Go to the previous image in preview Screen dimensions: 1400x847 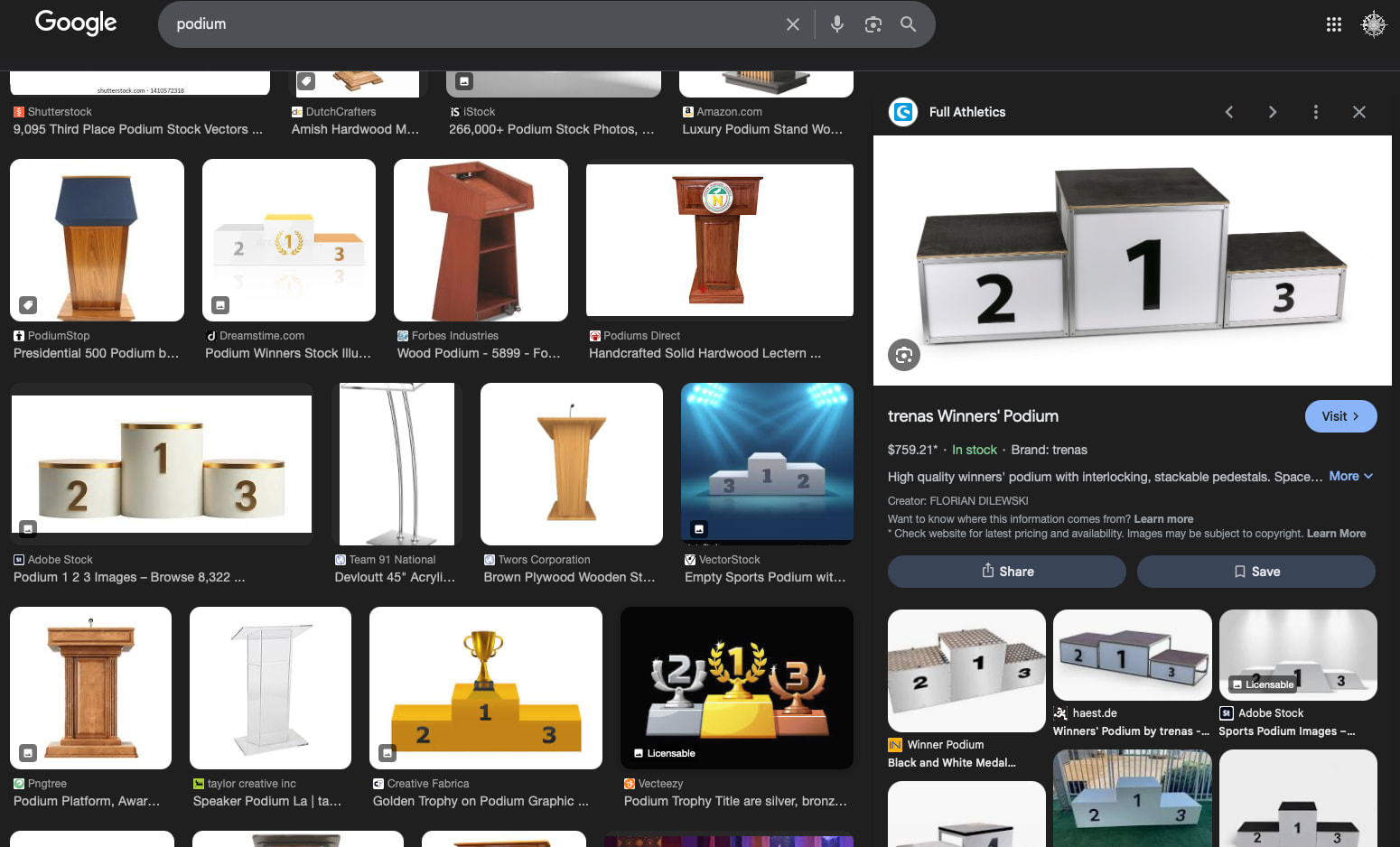coord(1228,112)
